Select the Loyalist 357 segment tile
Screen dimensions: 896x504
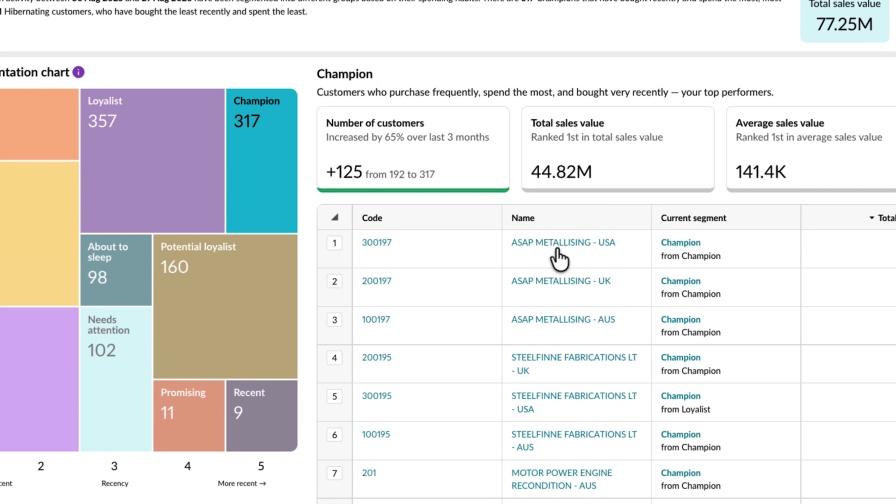(153, 161)
